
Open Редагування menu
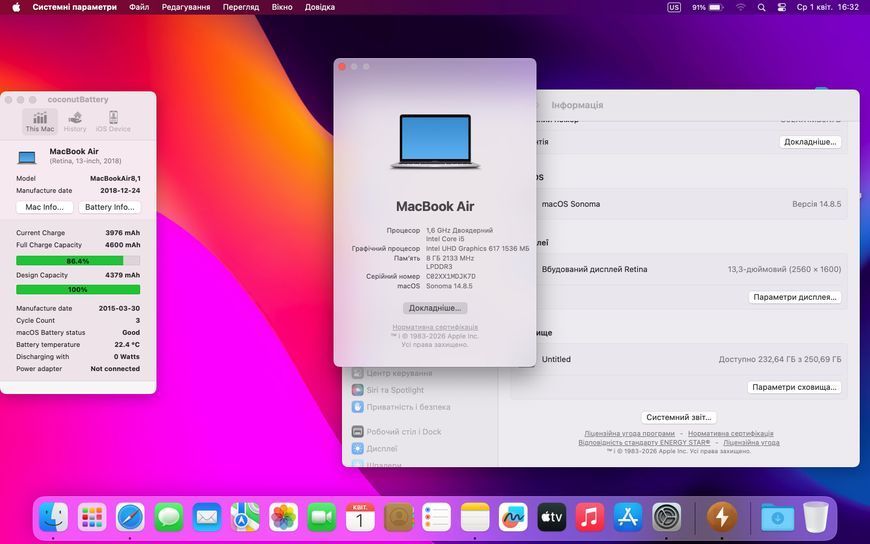coord(186,7)
